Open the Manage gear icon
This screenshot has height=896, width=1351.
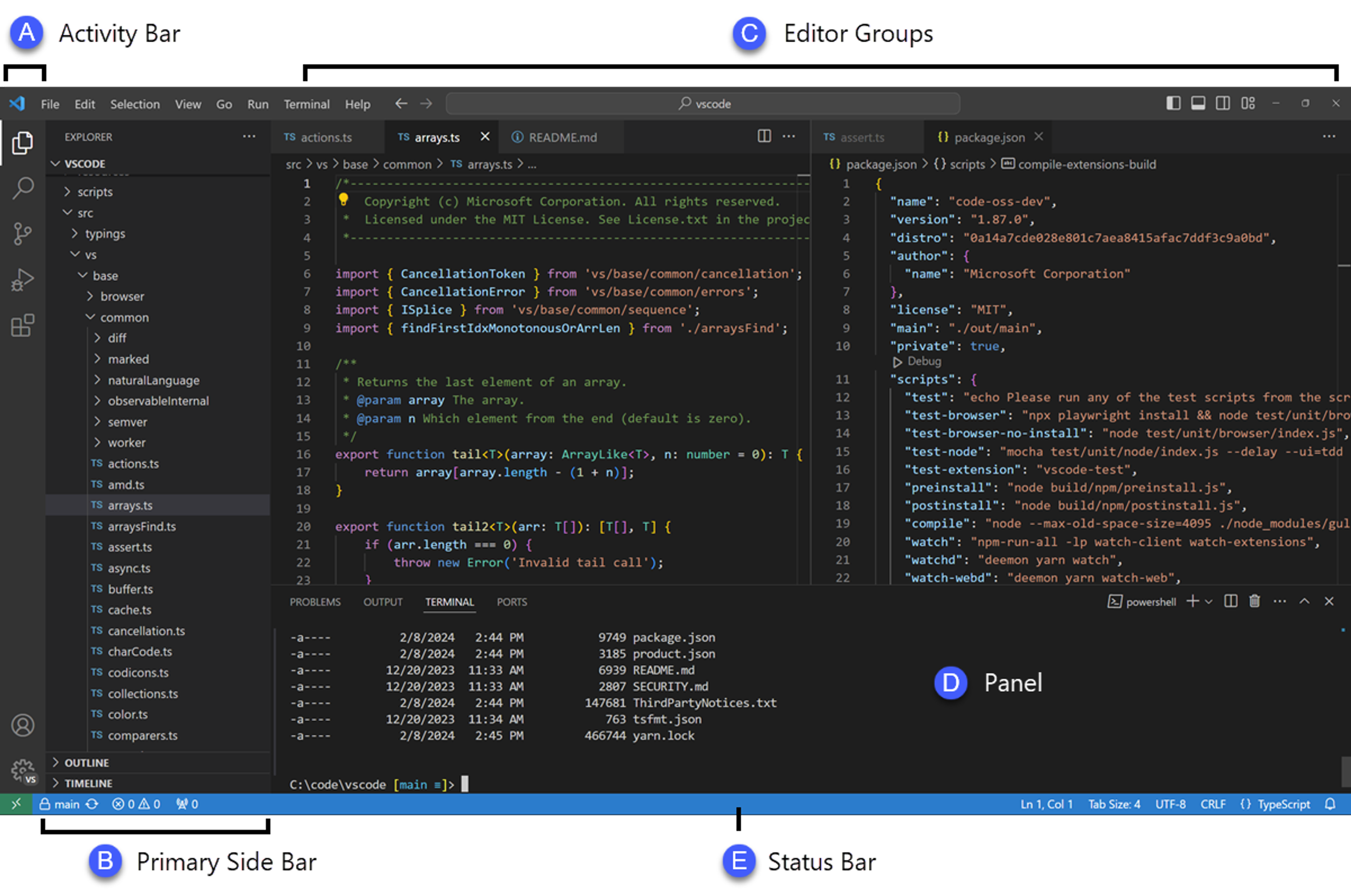23,770
